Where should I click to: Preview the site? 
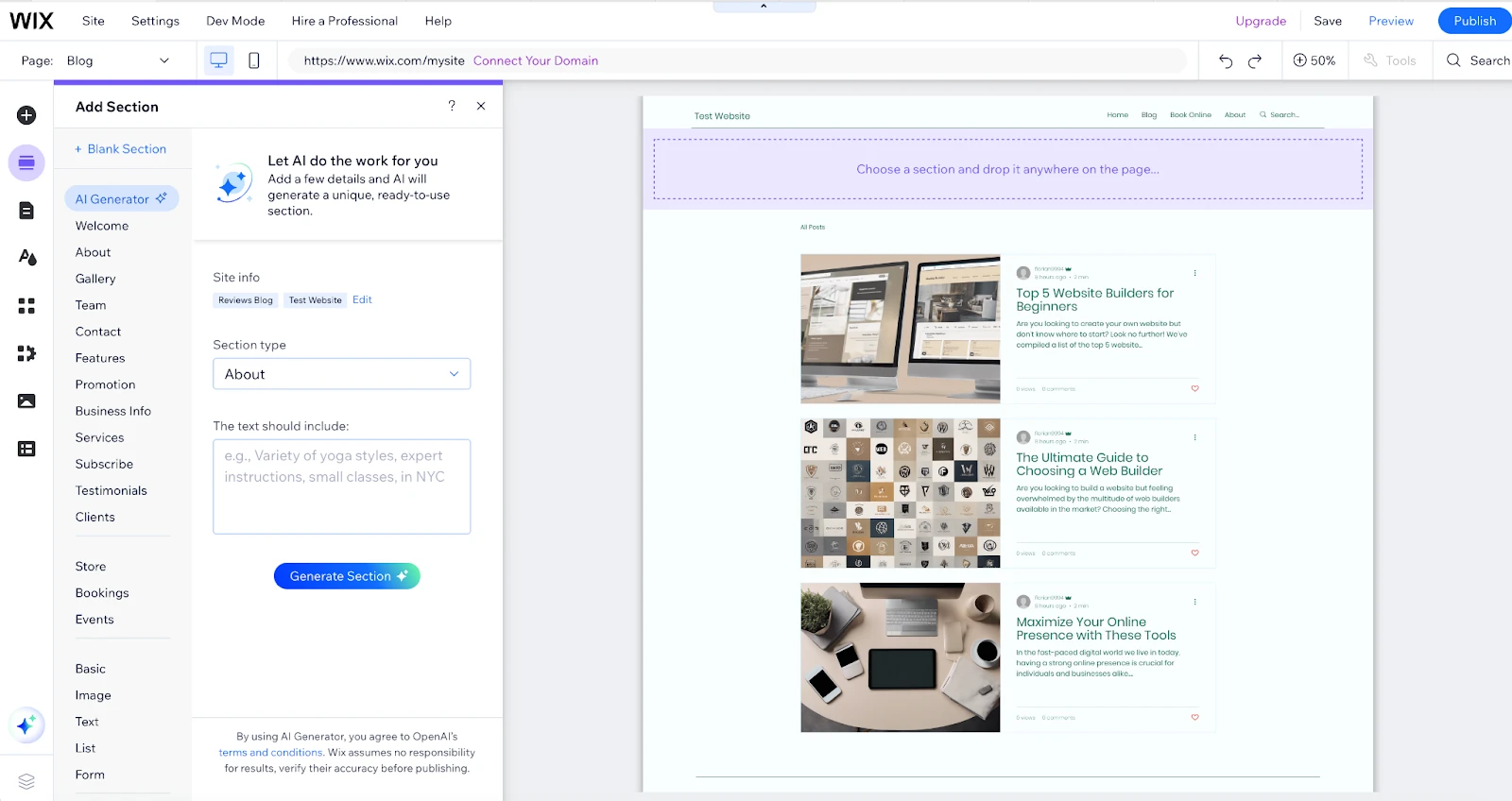pyautogui.click(x=1391, y=21)
